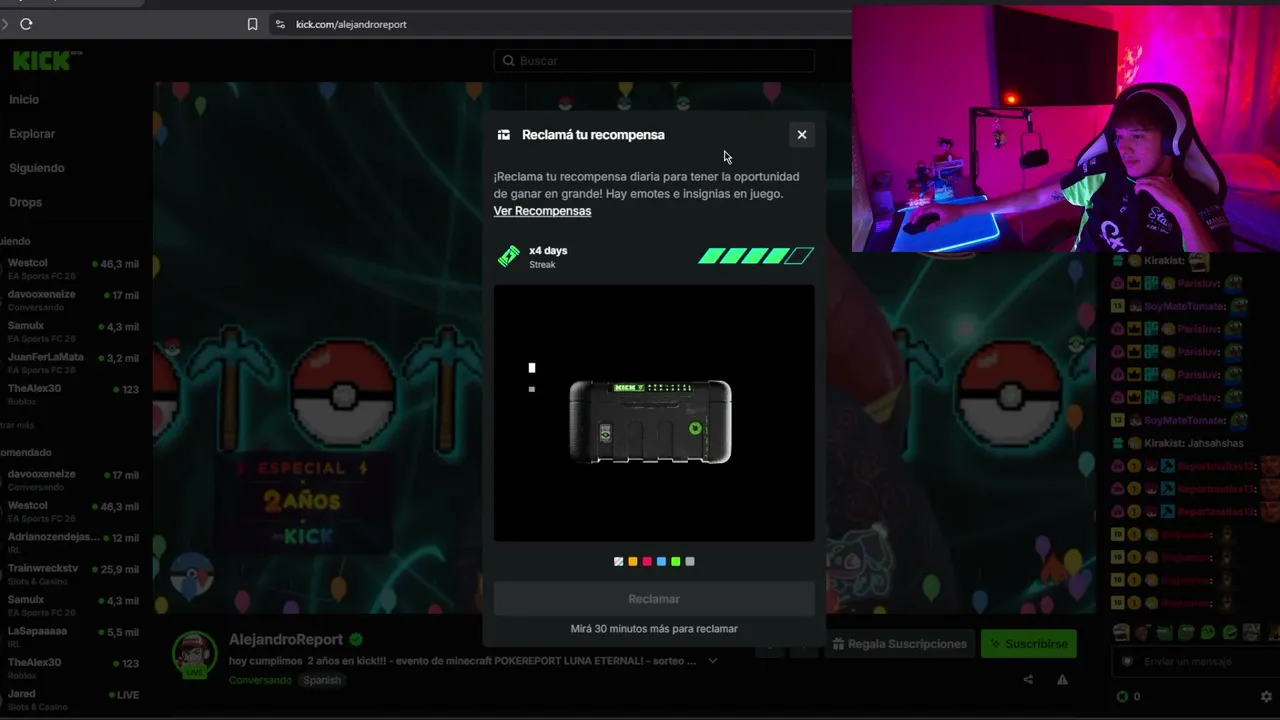Open the Kick logo home link
Viewport: 1280px width, 720px height.
tap(47, 61)
